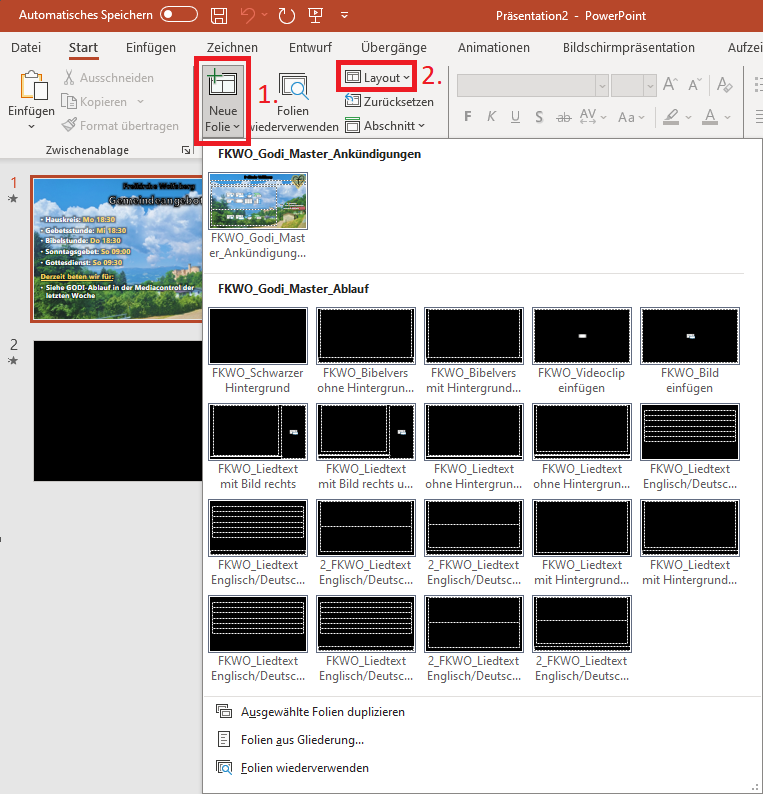This screenshot has height=794, width=763.
Task: Select FKWO_Videoclip einfügen layout thumbnail
Action: pyautogui.click(x=582, y=337)
